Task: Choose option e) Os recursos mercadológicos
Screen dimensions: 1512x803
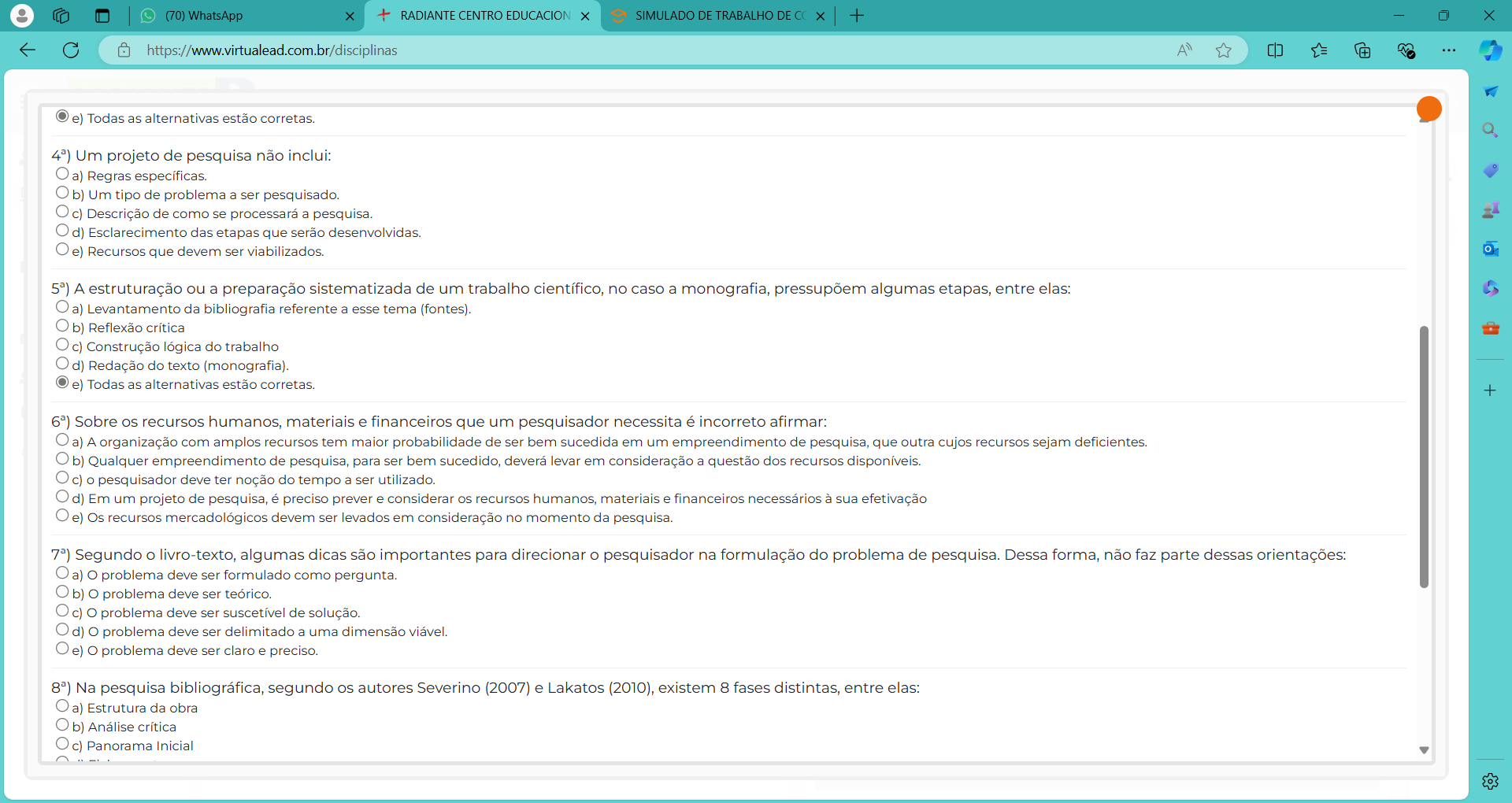Action: (62, 516)
